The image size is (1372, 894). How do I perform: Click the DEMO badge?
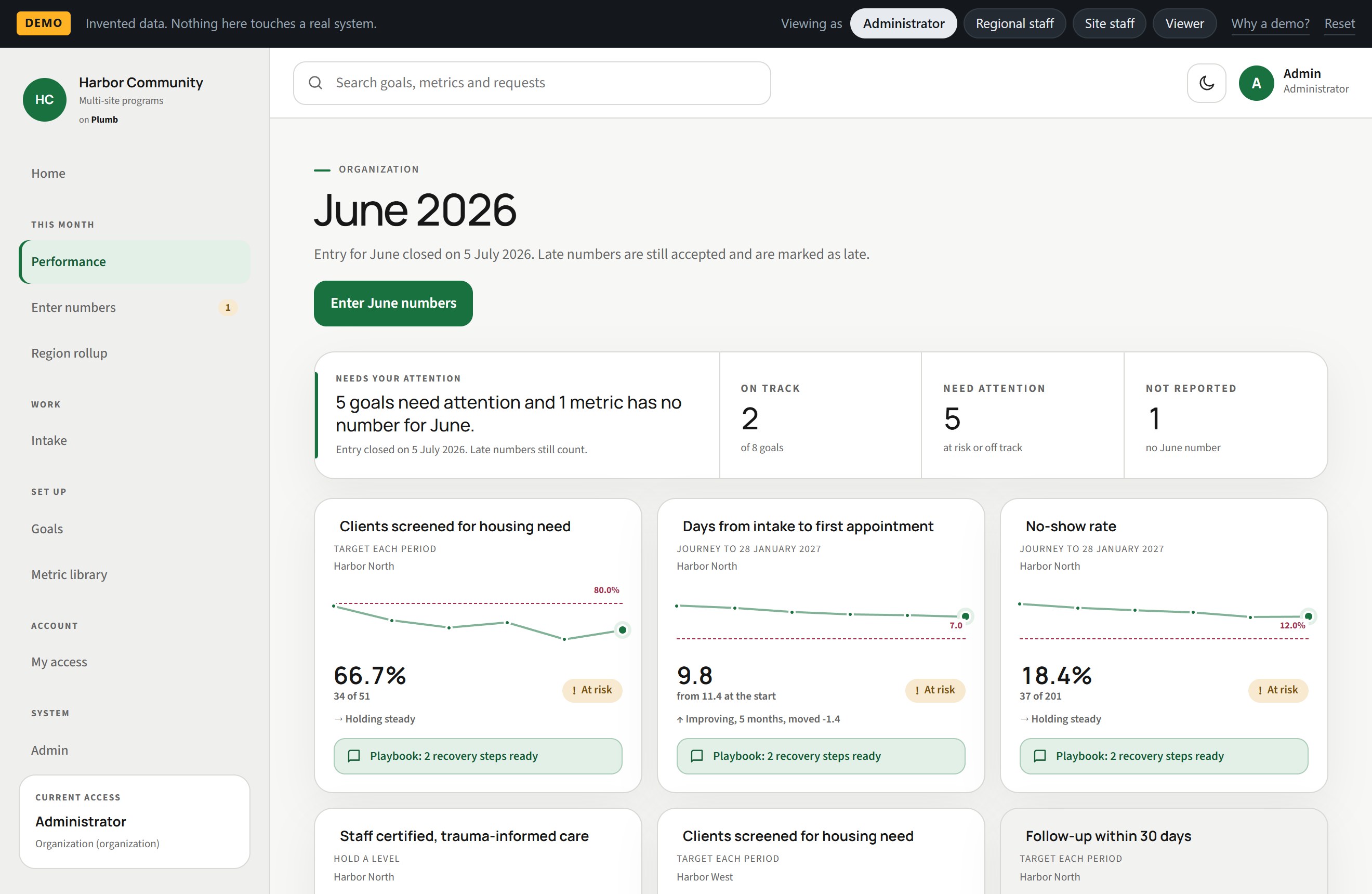[x=43, y=23]
